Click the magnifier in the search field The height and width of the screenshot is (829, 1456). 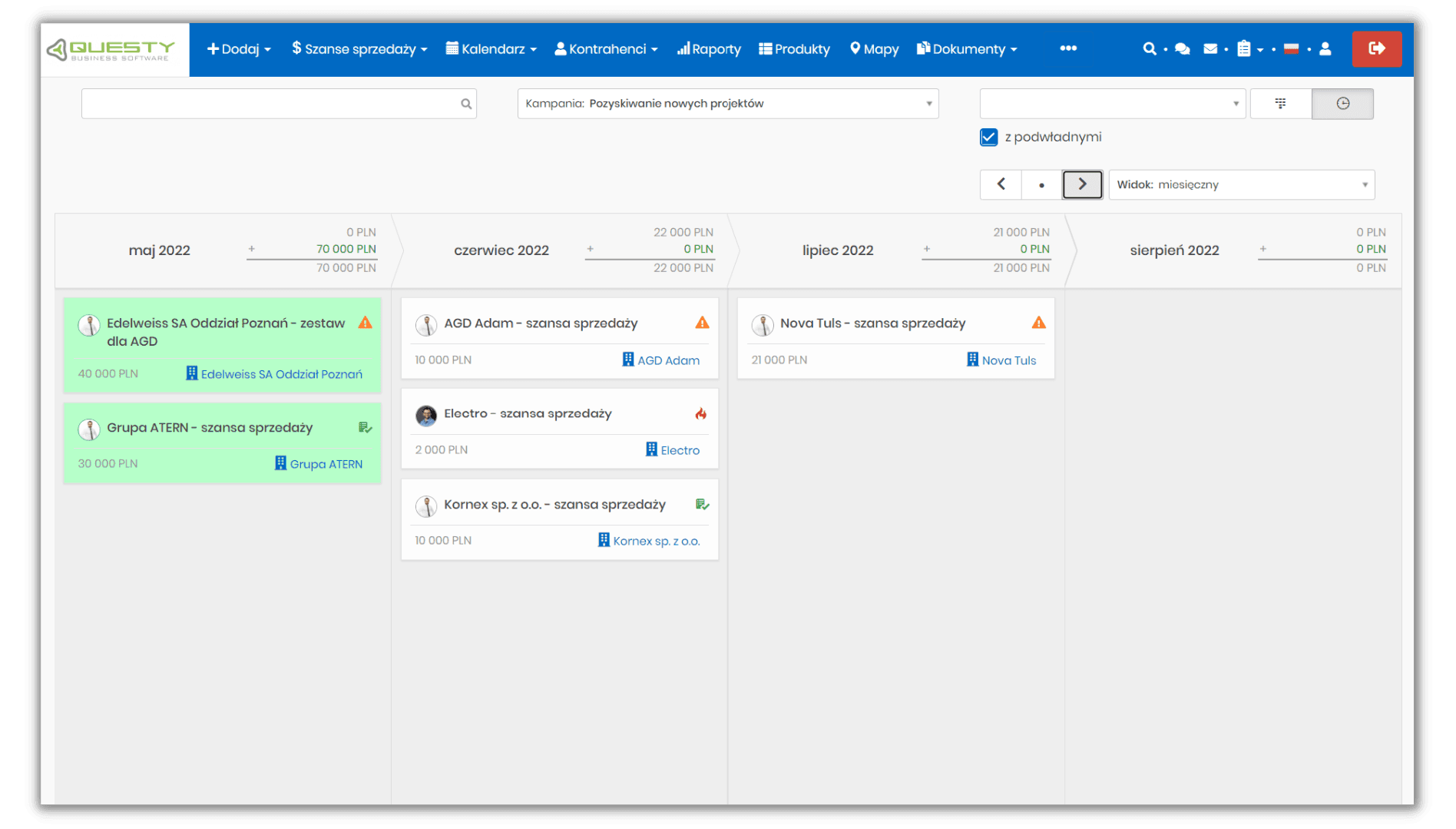[466, 104]
